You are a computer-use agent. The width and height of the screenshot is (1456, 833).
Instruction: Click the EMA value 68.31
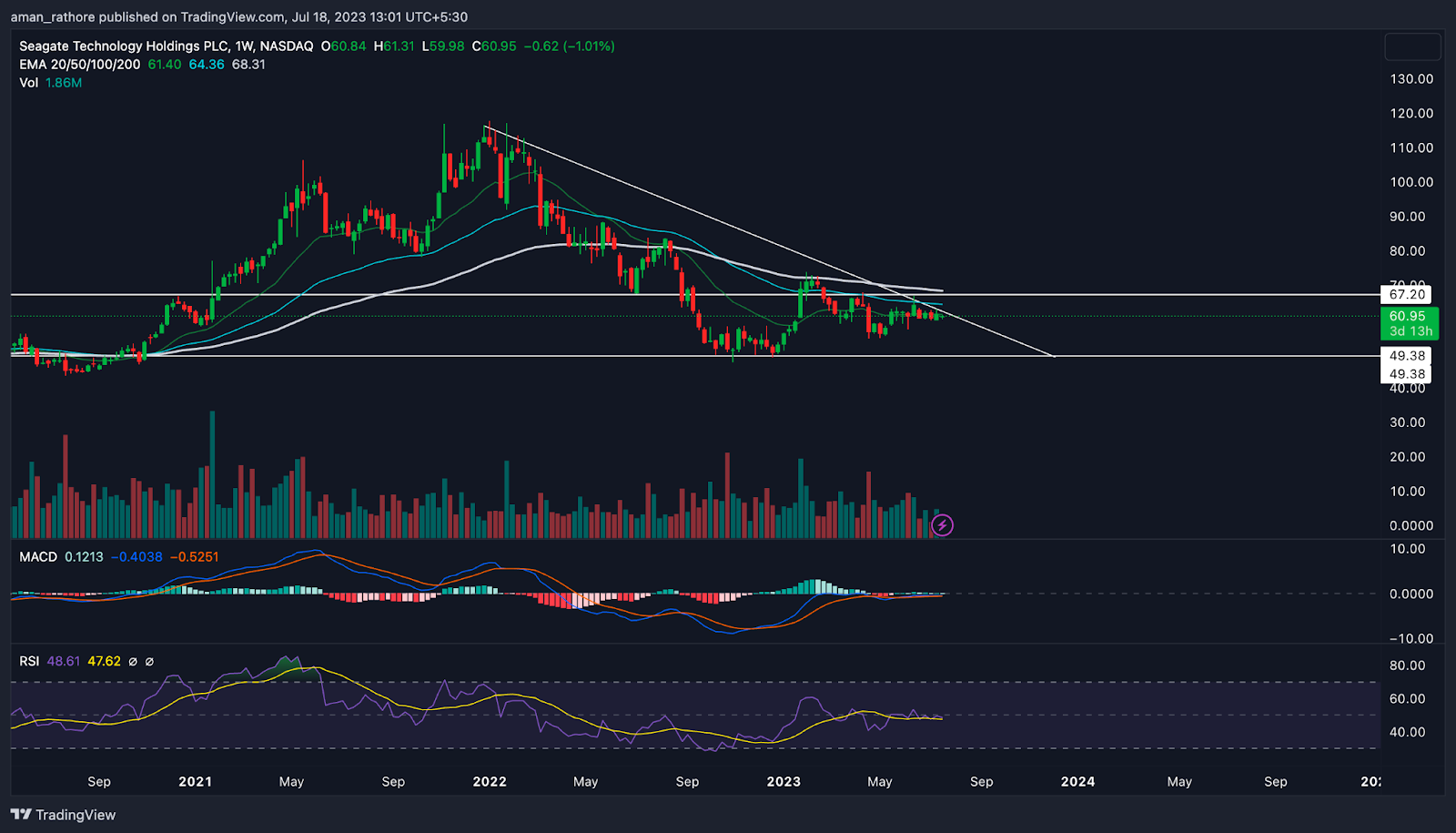tap(248, 65)
